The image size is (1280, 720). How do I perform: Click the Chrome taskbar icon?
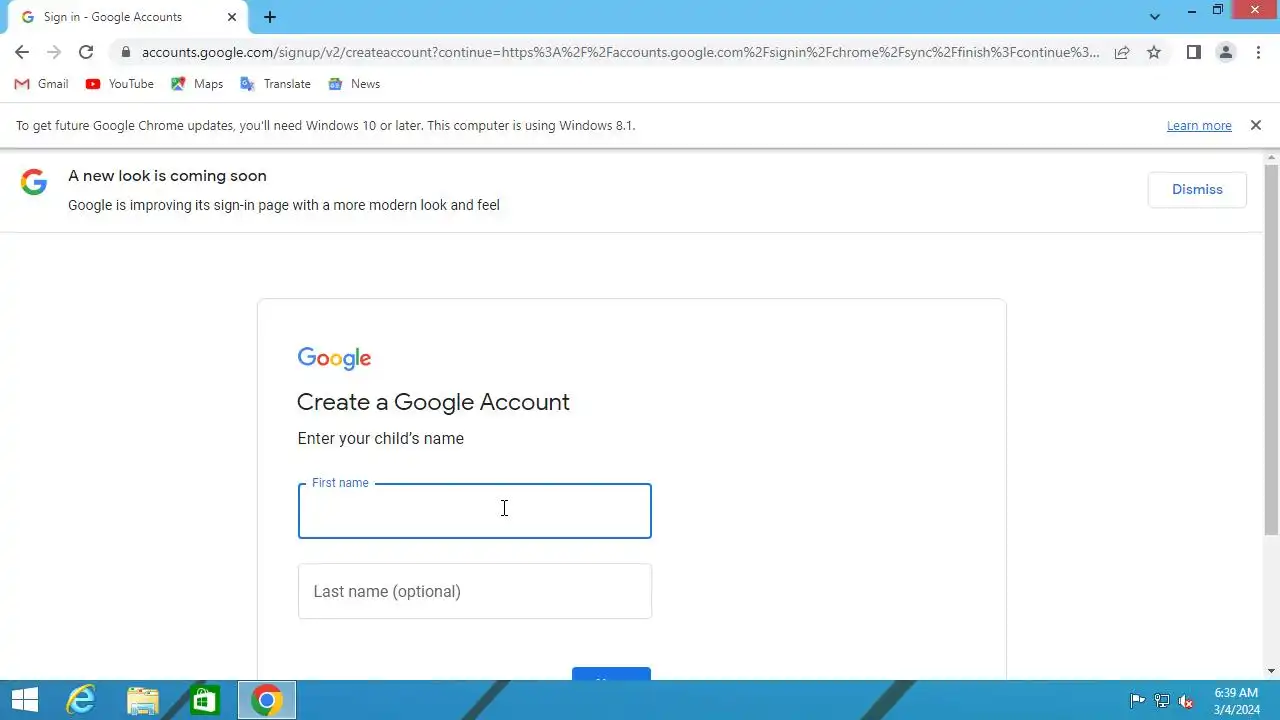(x=266, y=700)
